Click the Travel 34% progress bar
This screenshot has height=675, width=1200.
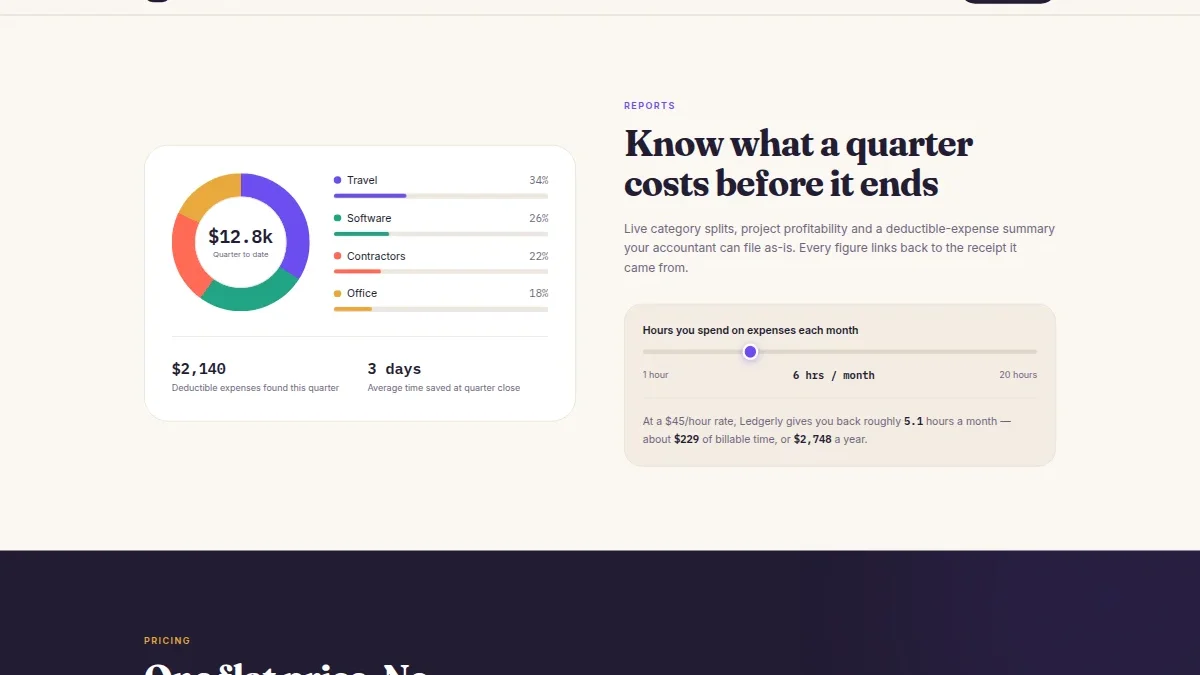441,196
